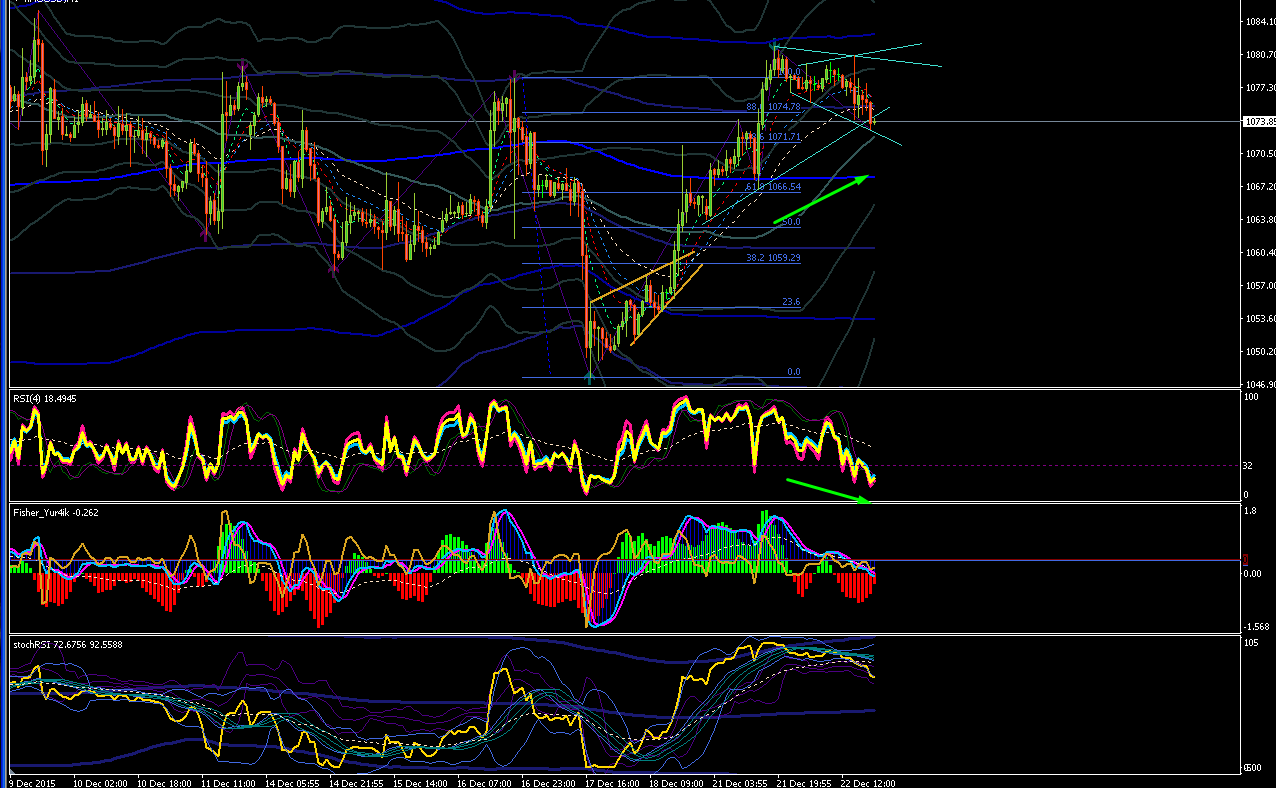Click the current price tag 1073.85
The width and height of the screenshot is (1276, 788).
pos(1258,122)
